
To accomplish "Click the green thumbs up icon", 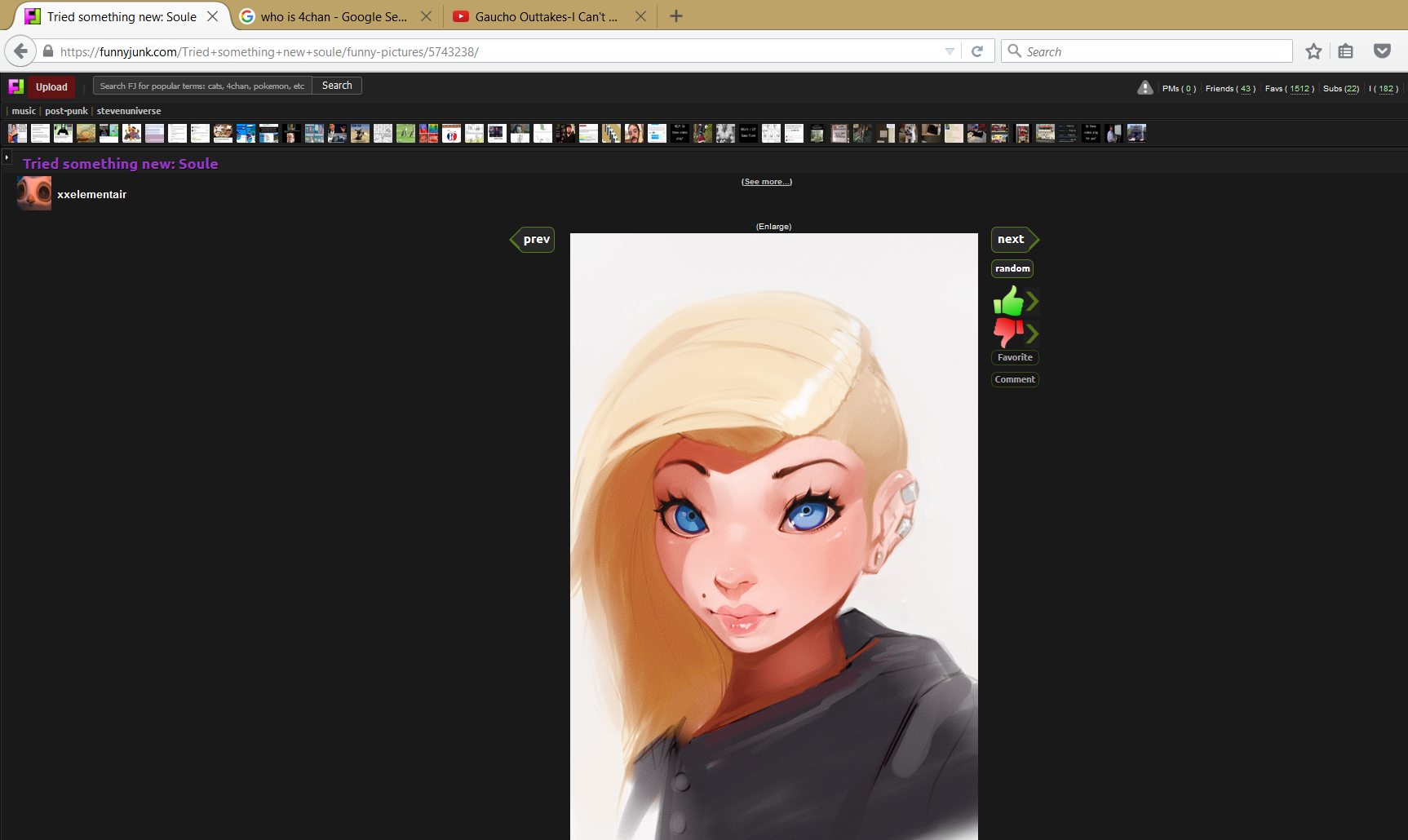I will [x=1008, y=302].
